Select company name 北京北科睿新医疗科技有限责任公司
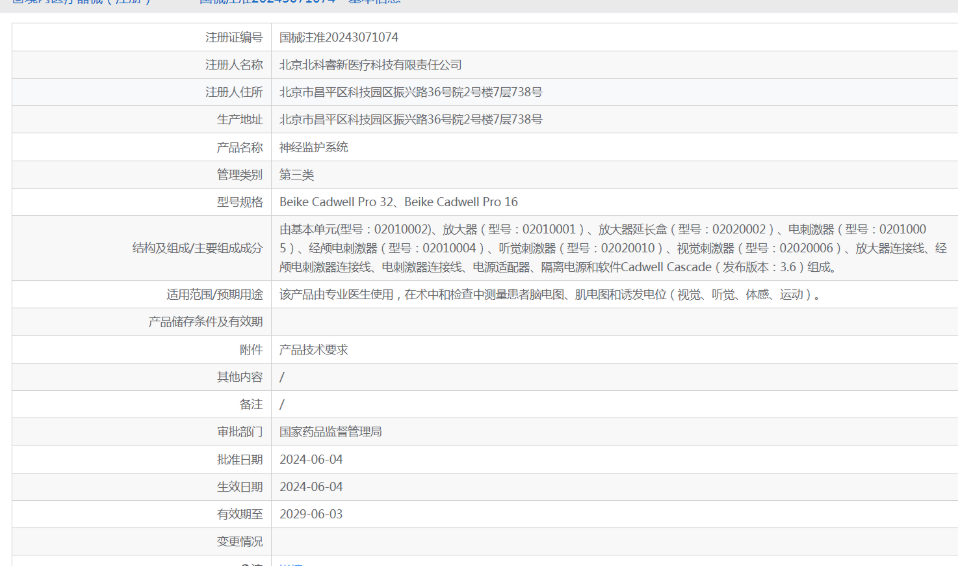958x566 pixels. 370,65
